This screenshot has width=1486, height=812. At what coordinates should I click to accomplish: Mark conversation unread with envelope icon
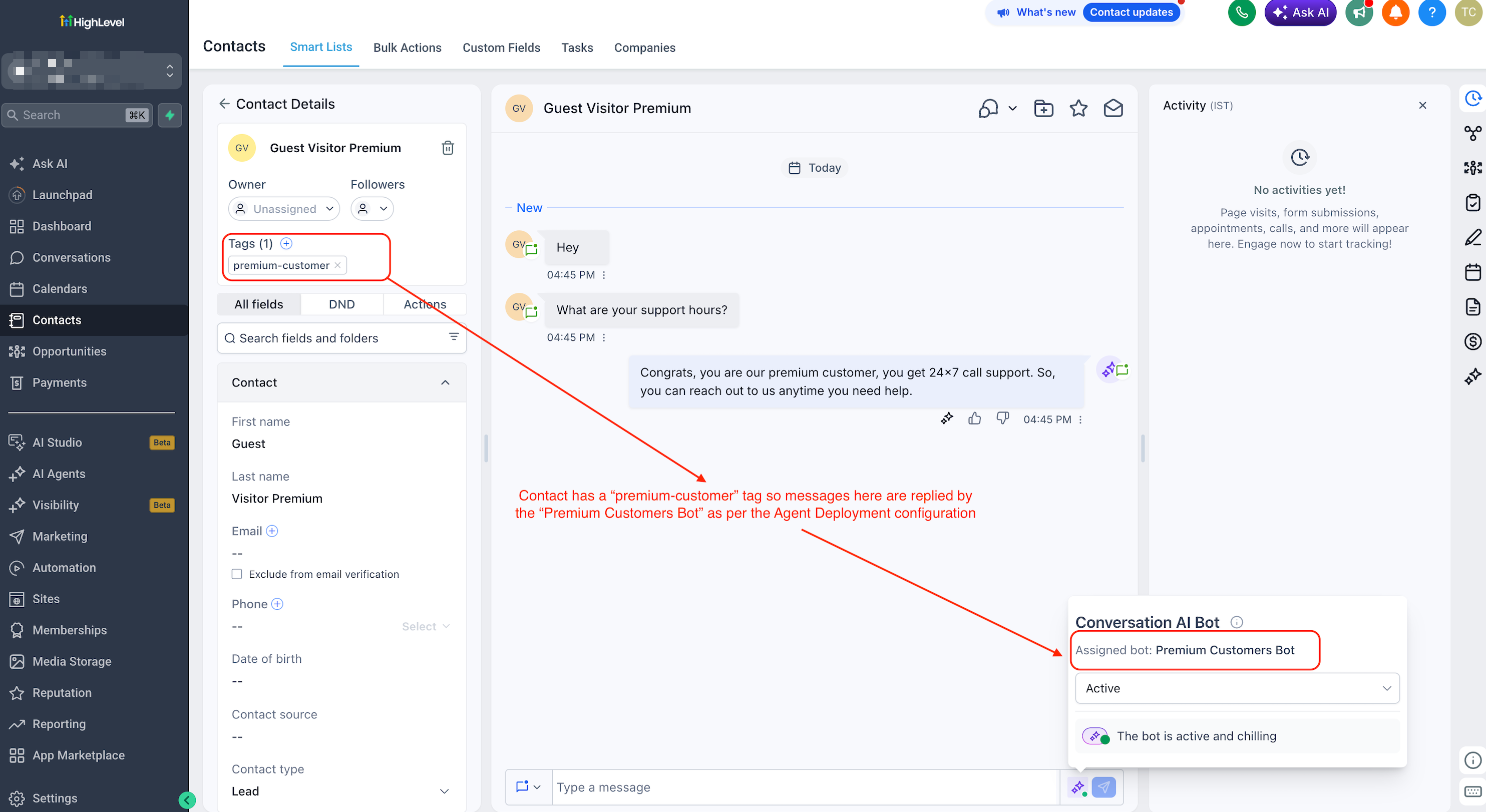(x=1113, y=109)
